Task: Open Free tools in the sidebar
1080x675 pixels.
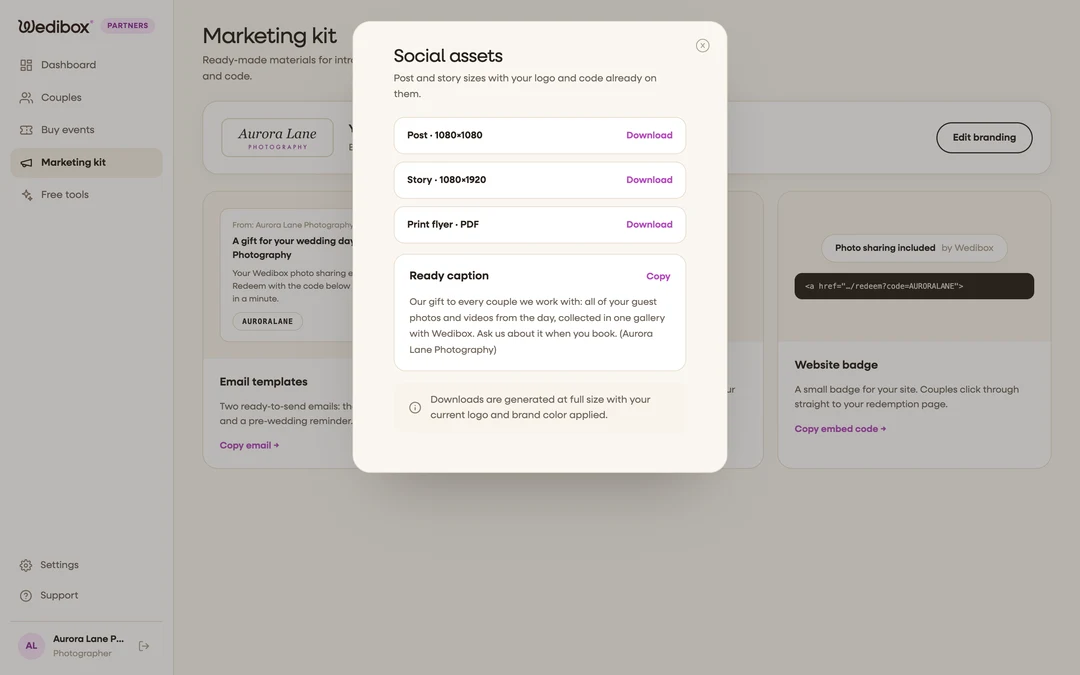Action: coord(86,195)
